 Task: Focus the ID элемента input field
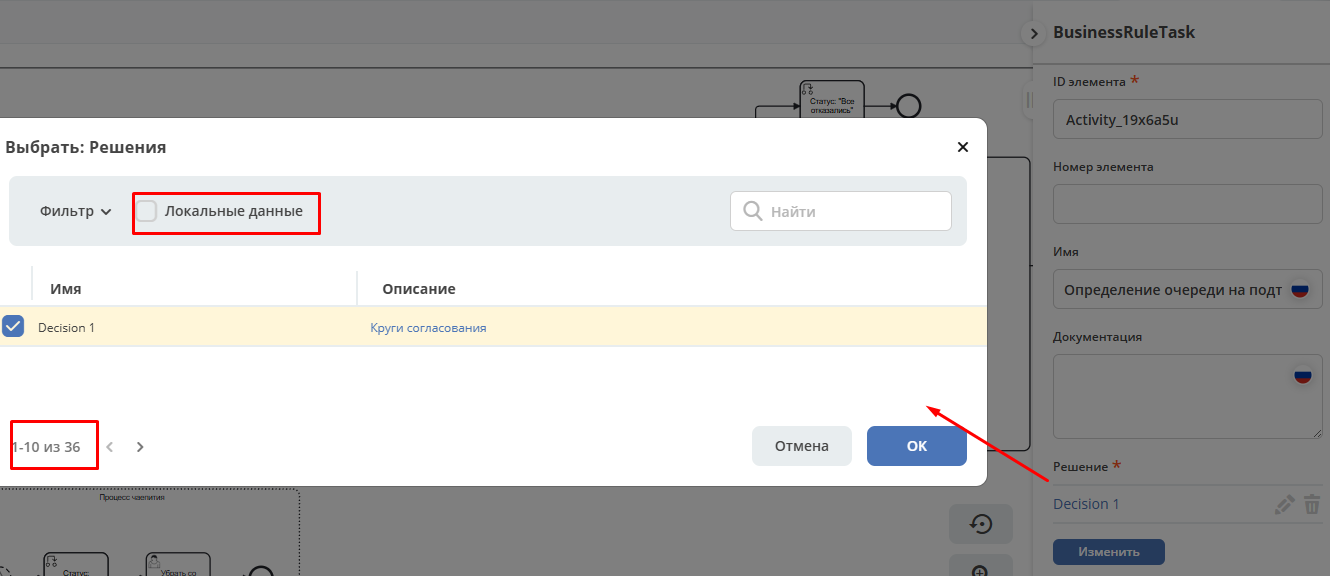[1187, 120]
